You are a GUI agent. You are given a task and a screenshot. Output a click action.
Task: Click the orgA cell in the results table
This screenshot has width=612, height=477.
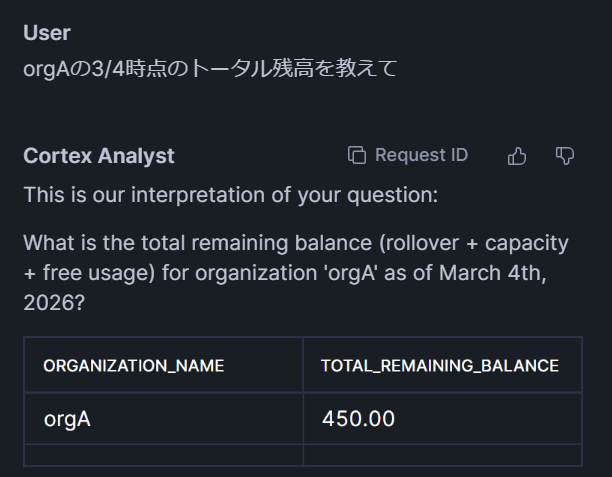point(67,419)
